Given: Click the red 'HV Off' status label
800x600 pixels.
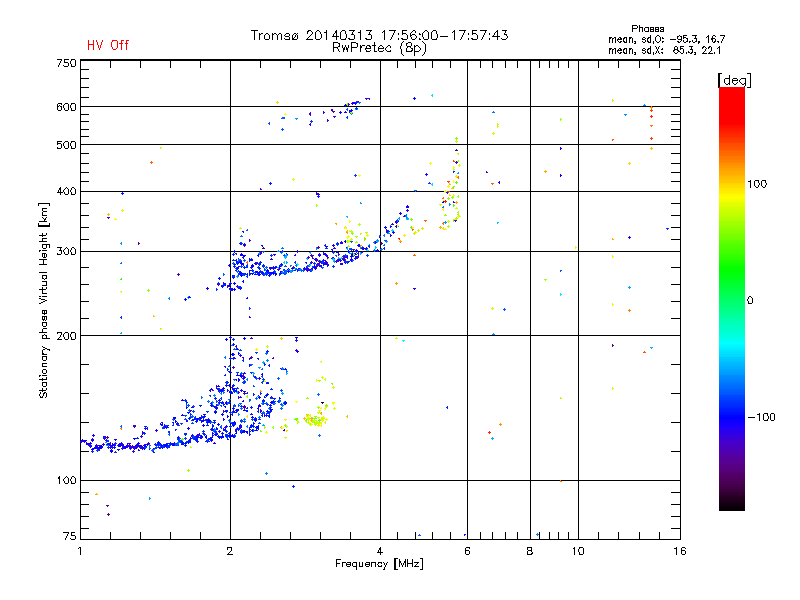Looking at the screenshot, I should pos(108,45).
